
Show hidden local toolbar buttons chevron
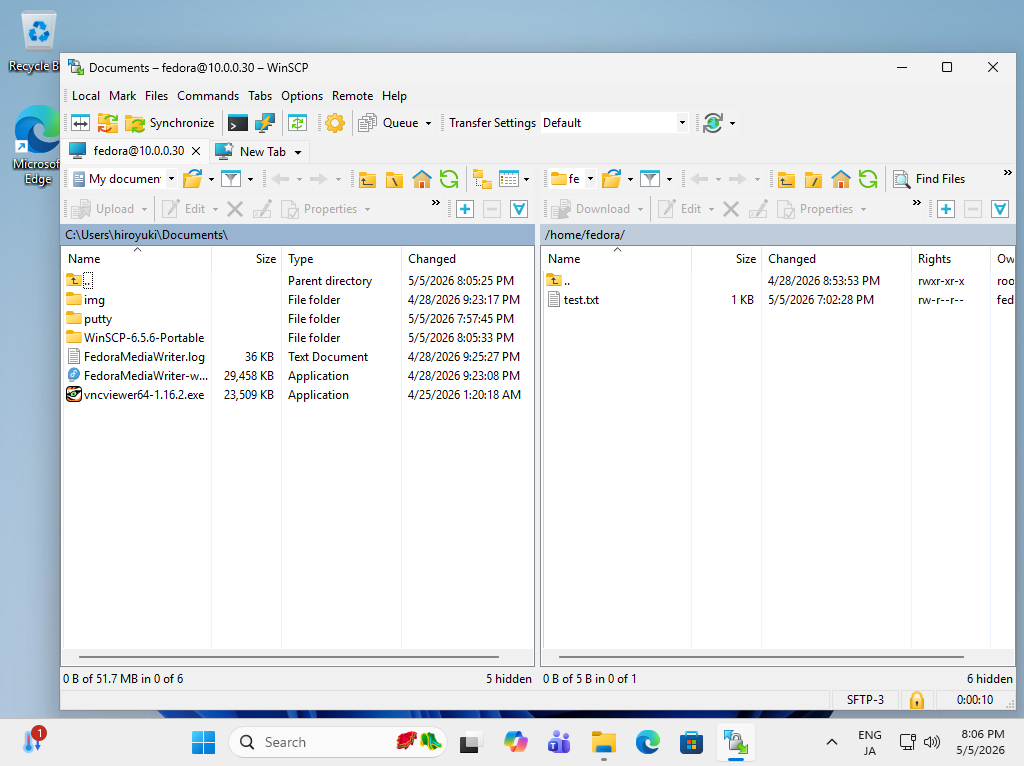pyautogui.click(x=436, y=203)
